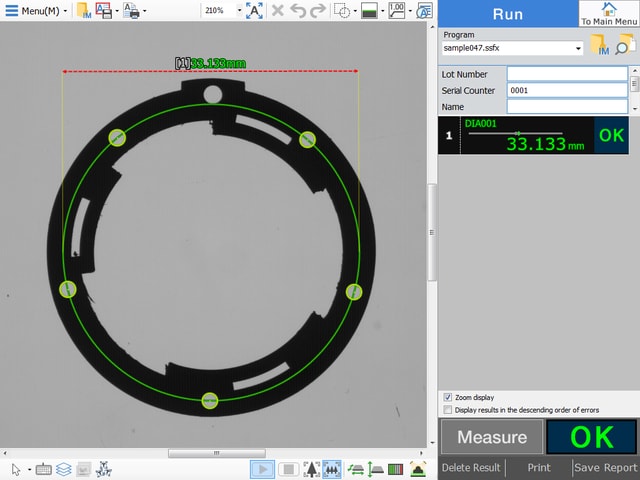Open the Menu(M) dropdown arrow
The height and width of the screenshot is (480, 640).
65,11
